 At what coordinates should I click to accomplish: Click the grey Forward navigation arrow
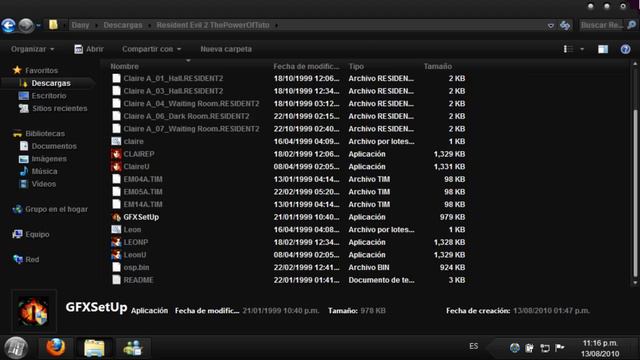[x=26, y=25]
